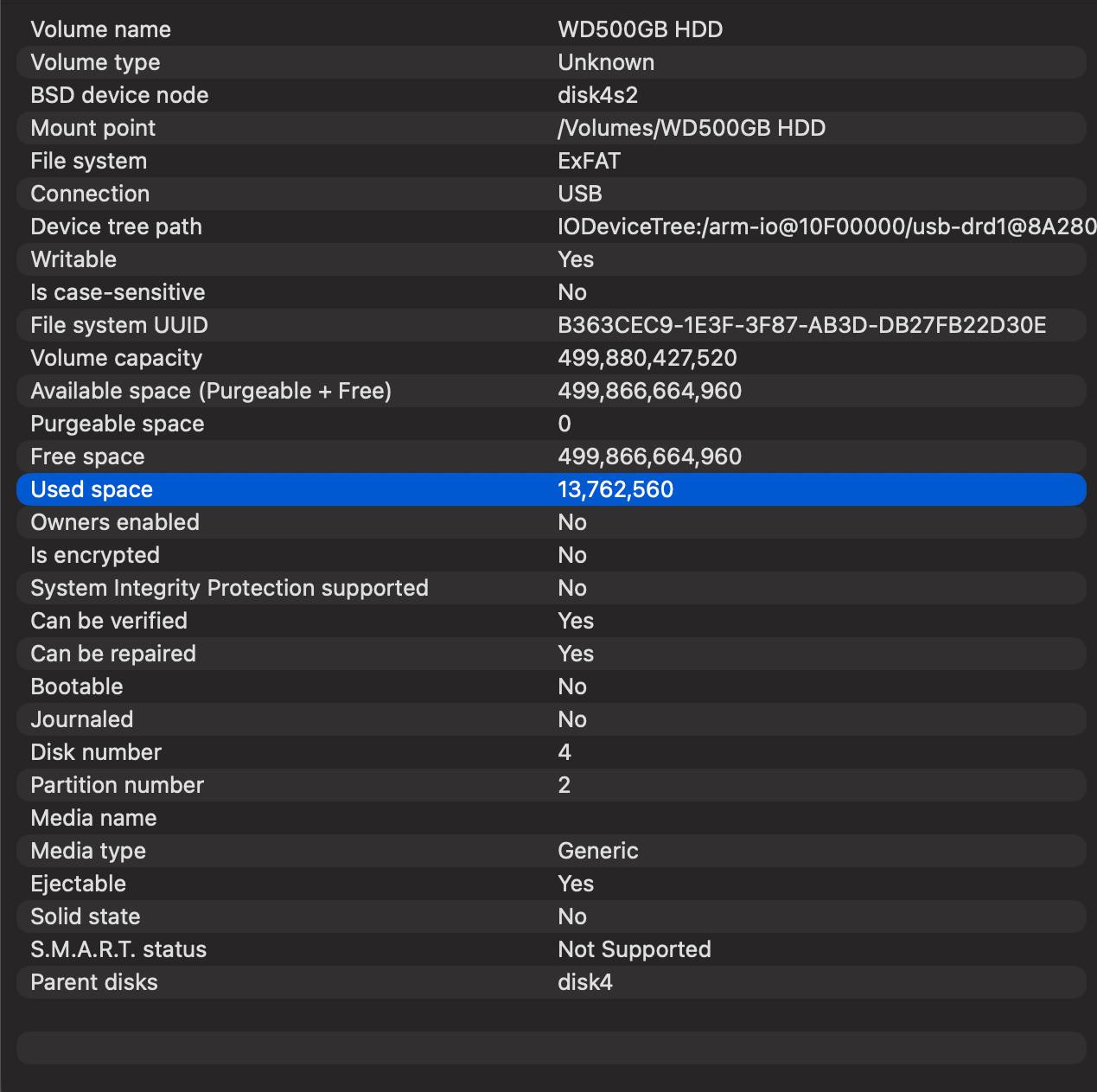Click the IODeviceTree path value
Screen dimensions: 1097x1092
click(x=827, y=227)
